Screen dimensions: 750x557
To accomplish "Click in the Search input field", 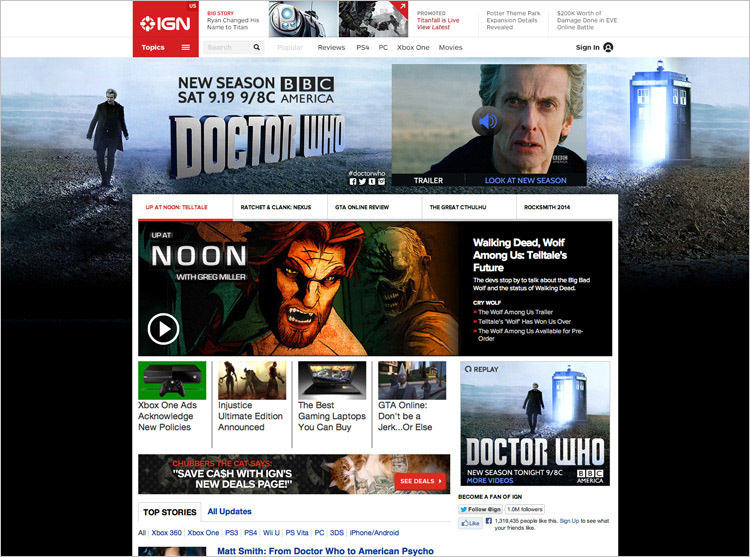I will pos(228,47).
